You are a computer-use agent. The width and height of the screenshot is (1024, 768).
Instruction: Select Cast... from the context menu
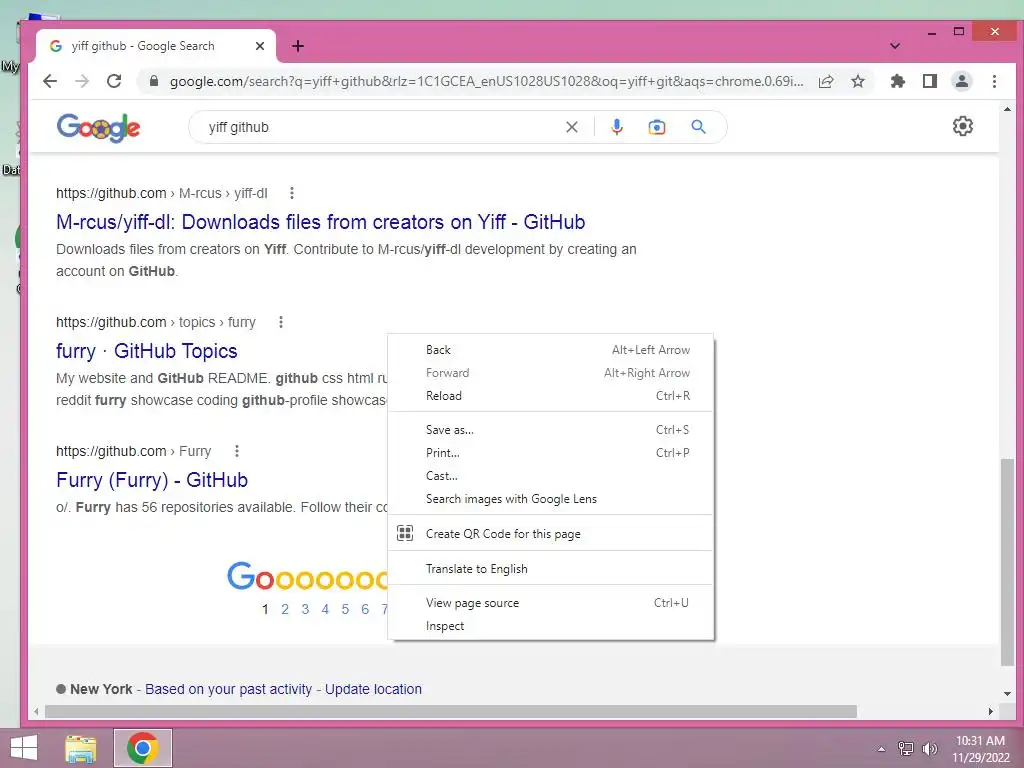(551, 475)
